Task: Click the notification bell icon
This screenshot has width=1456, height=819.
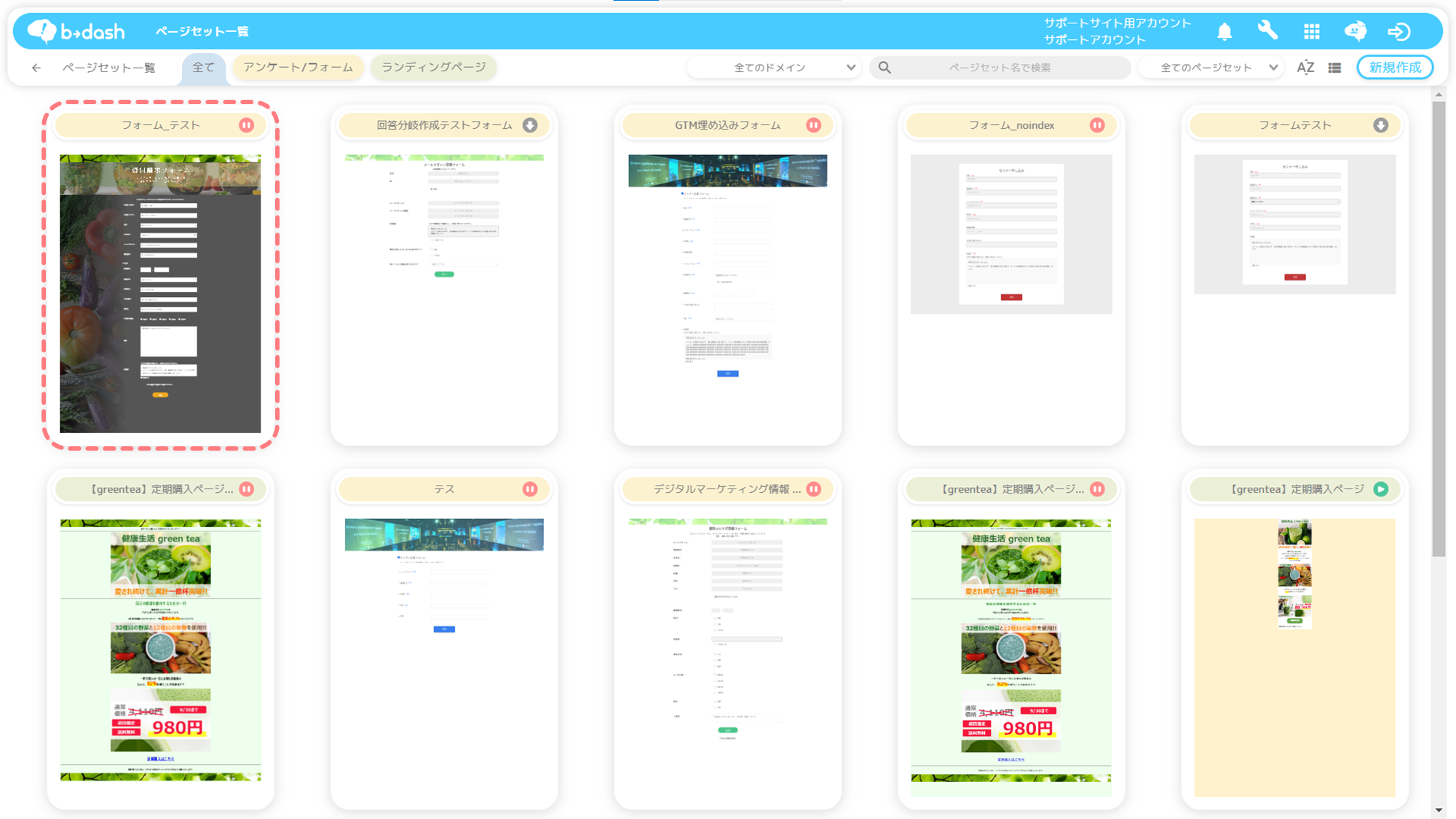Action: pyautogui.click(x=1224, y=31)
